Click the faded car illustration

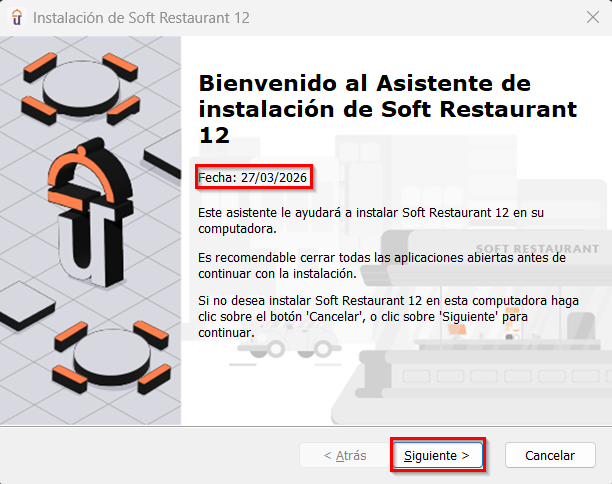(x=290, y=340)
